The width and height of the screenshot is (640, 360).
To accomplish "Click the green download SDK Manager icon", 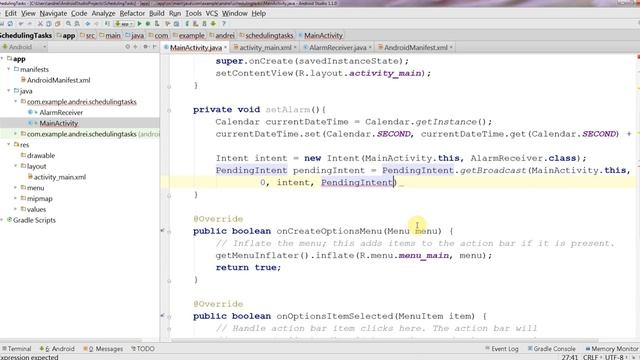I will tap(213, 24).
